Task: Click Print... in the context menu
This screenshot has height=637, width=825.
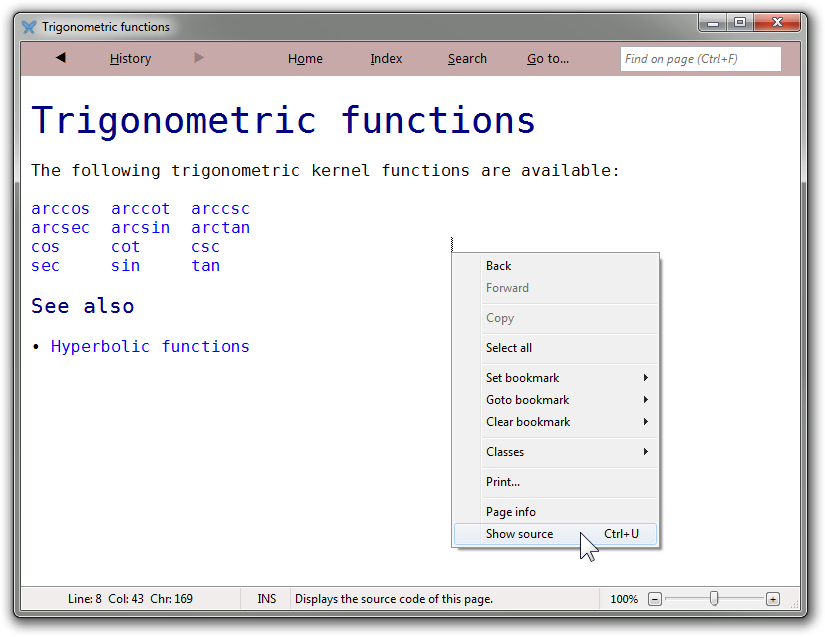Action: [503, 482]
